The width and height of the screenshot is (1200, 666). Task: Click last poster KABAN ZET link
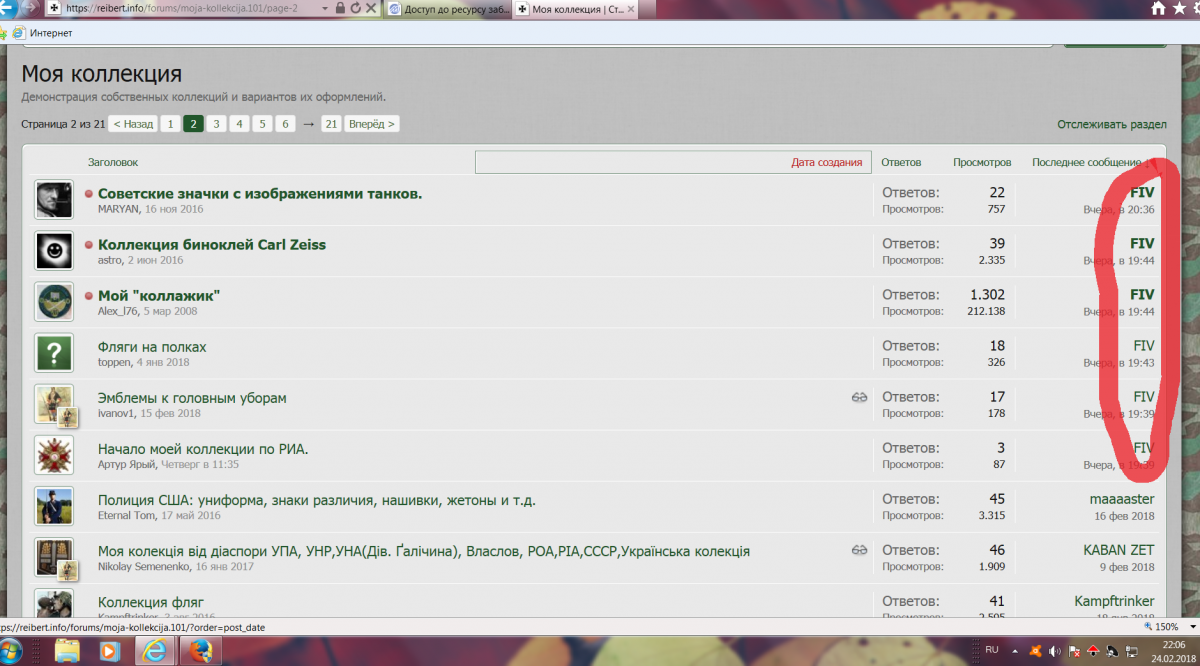(x=1119, y=550)
